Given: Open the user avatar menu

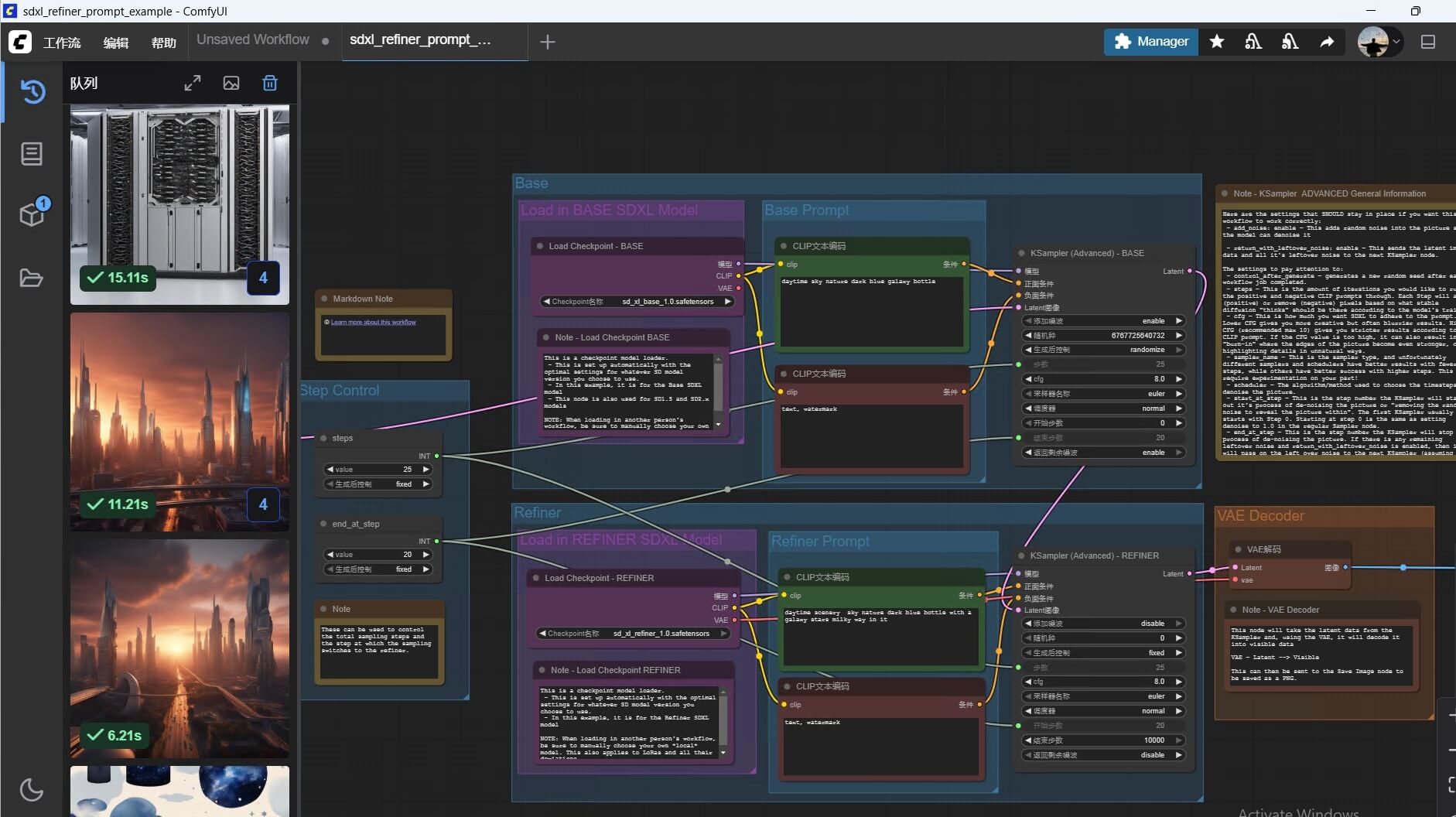Looking at the screenshot, I should coord(1379,42).
